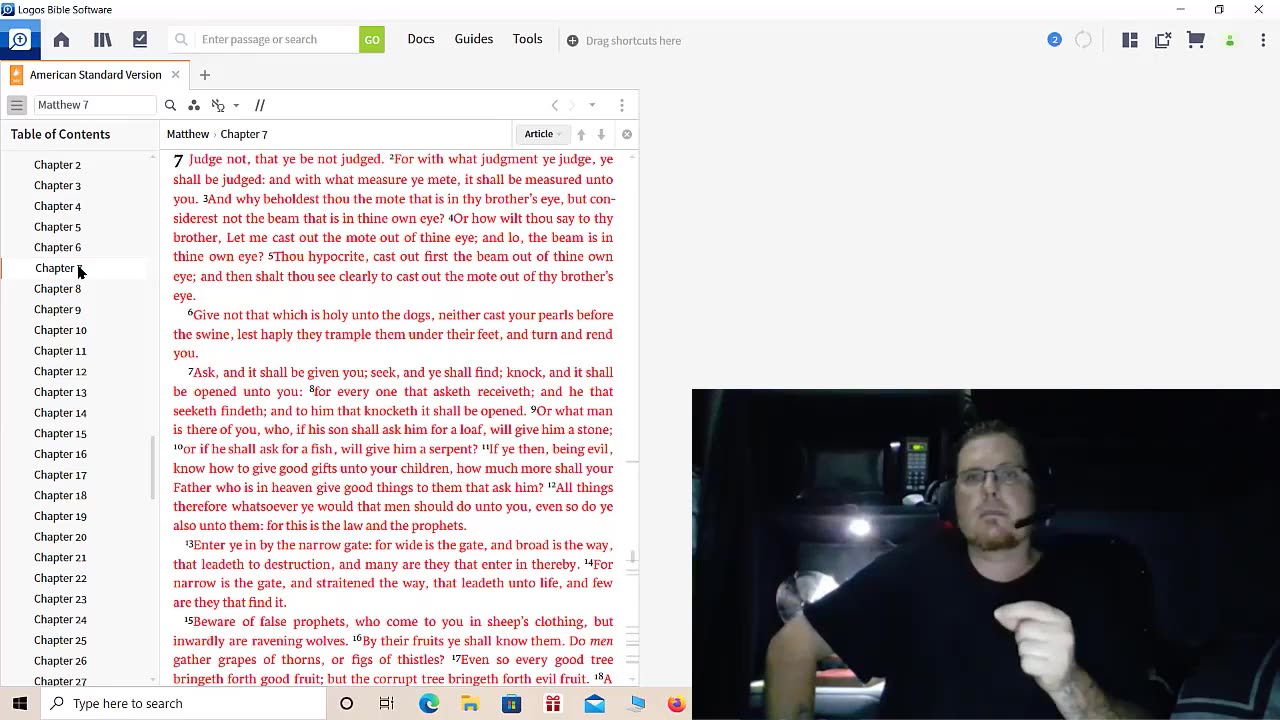Click the sync status icon
The height and width of the screenshot is (720, 1280).
coord(1083,40)
